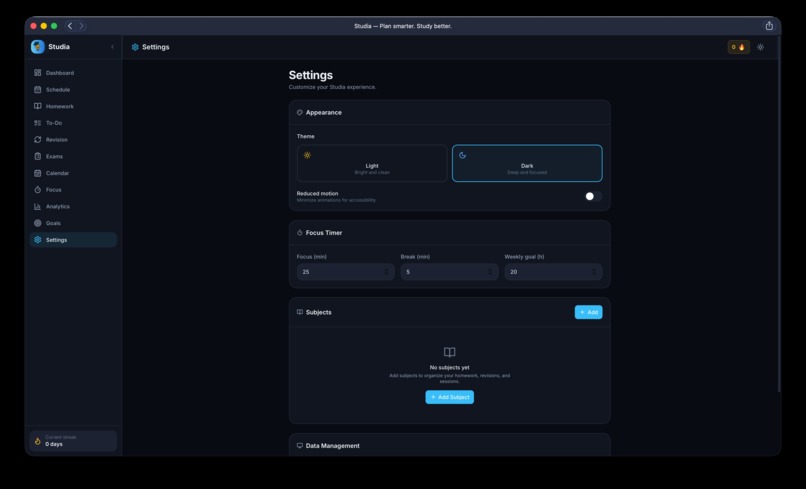Toggle theme with the sun icon in header
Screen dimensions: 806x489
tap(760, 47)
